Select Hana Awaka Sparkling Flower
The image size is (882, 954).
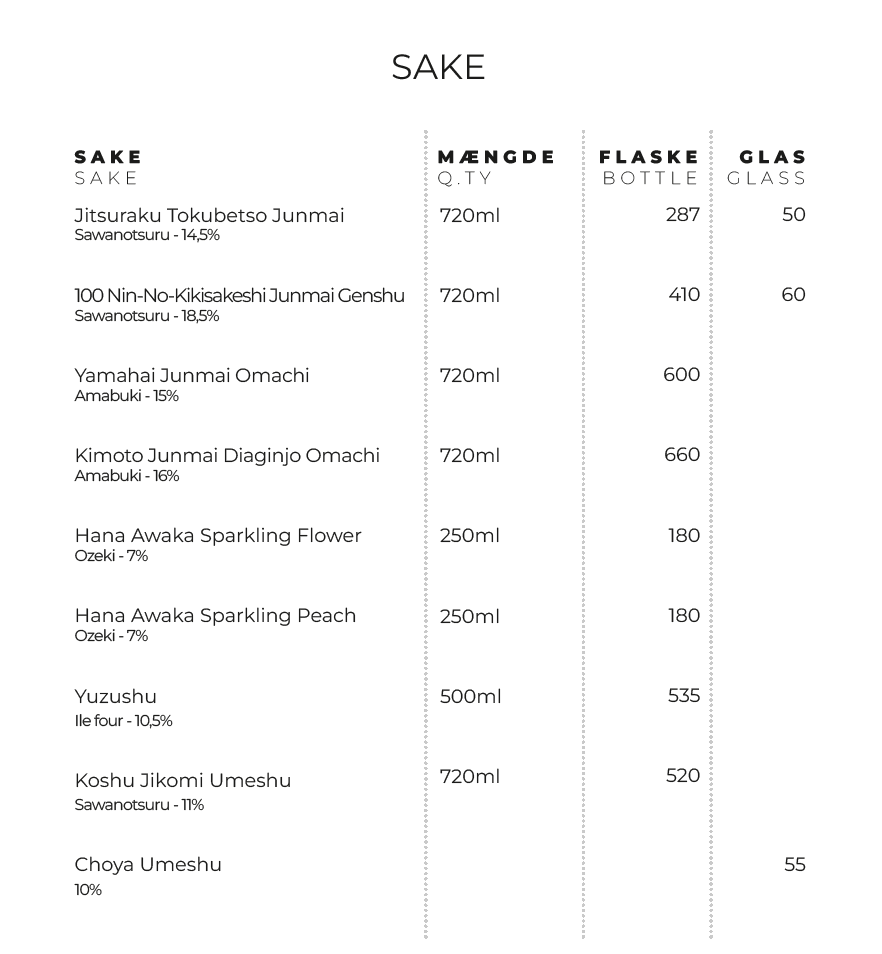(218, 536)
